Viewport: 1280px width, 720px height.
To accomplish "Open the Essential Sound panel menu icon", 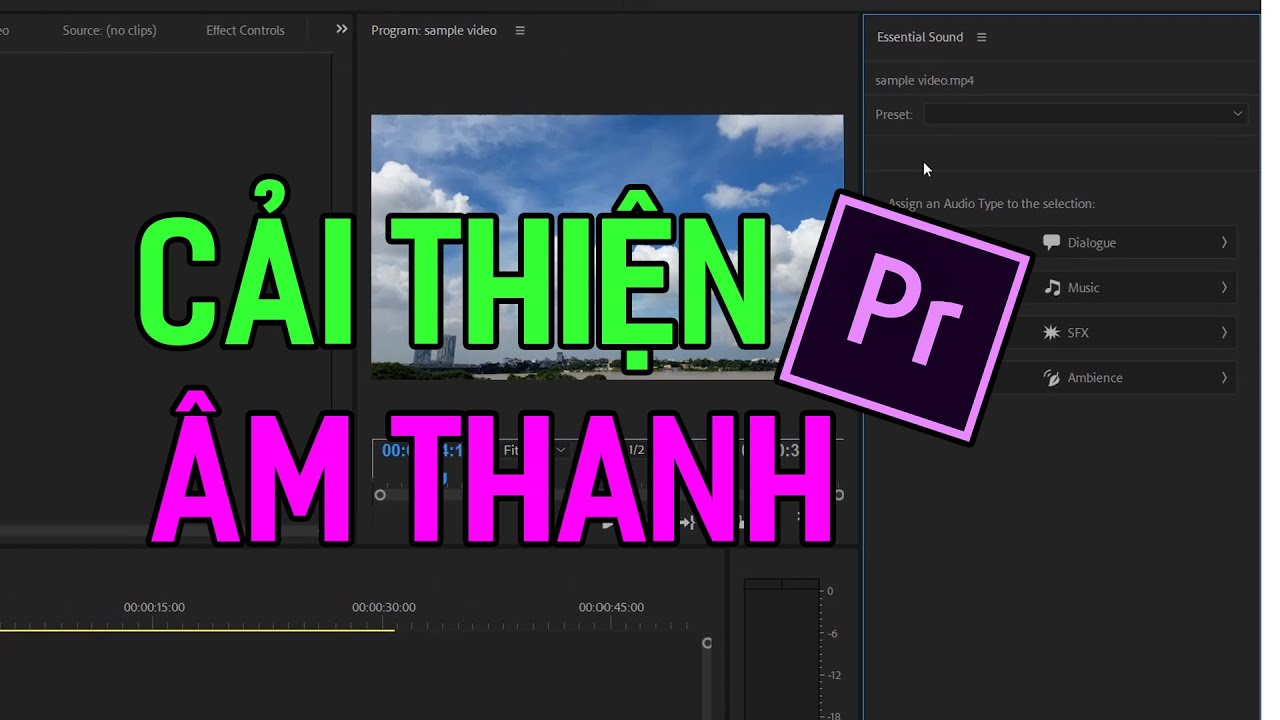I will point(981,37).
